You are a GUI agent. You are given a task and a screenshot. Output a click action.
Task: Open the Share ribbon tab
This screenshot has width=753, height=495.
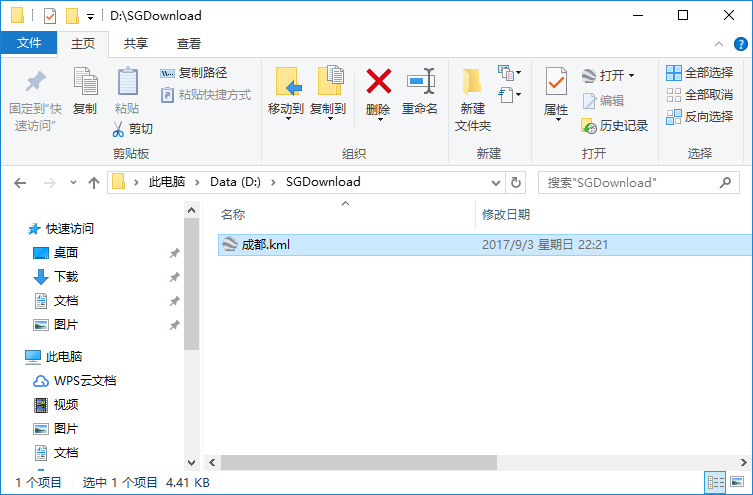tap(135, 44)
